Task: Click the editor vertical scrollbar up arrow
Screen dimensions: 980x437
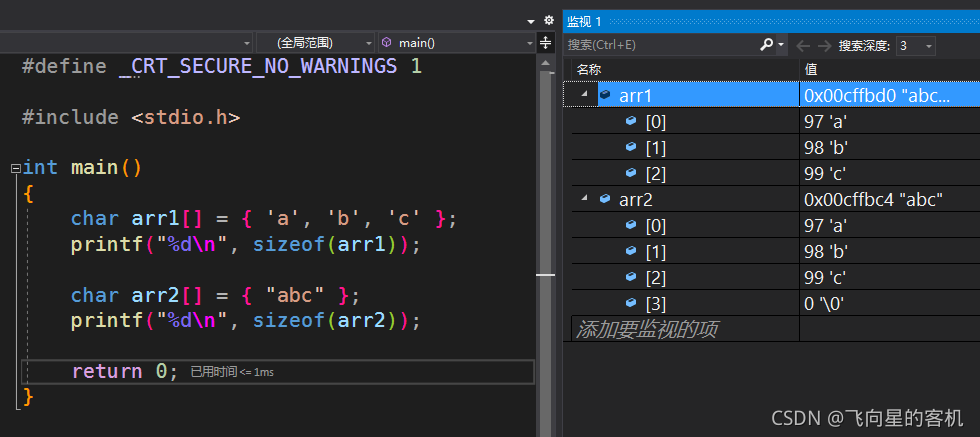Action: (x=546, y=63)
